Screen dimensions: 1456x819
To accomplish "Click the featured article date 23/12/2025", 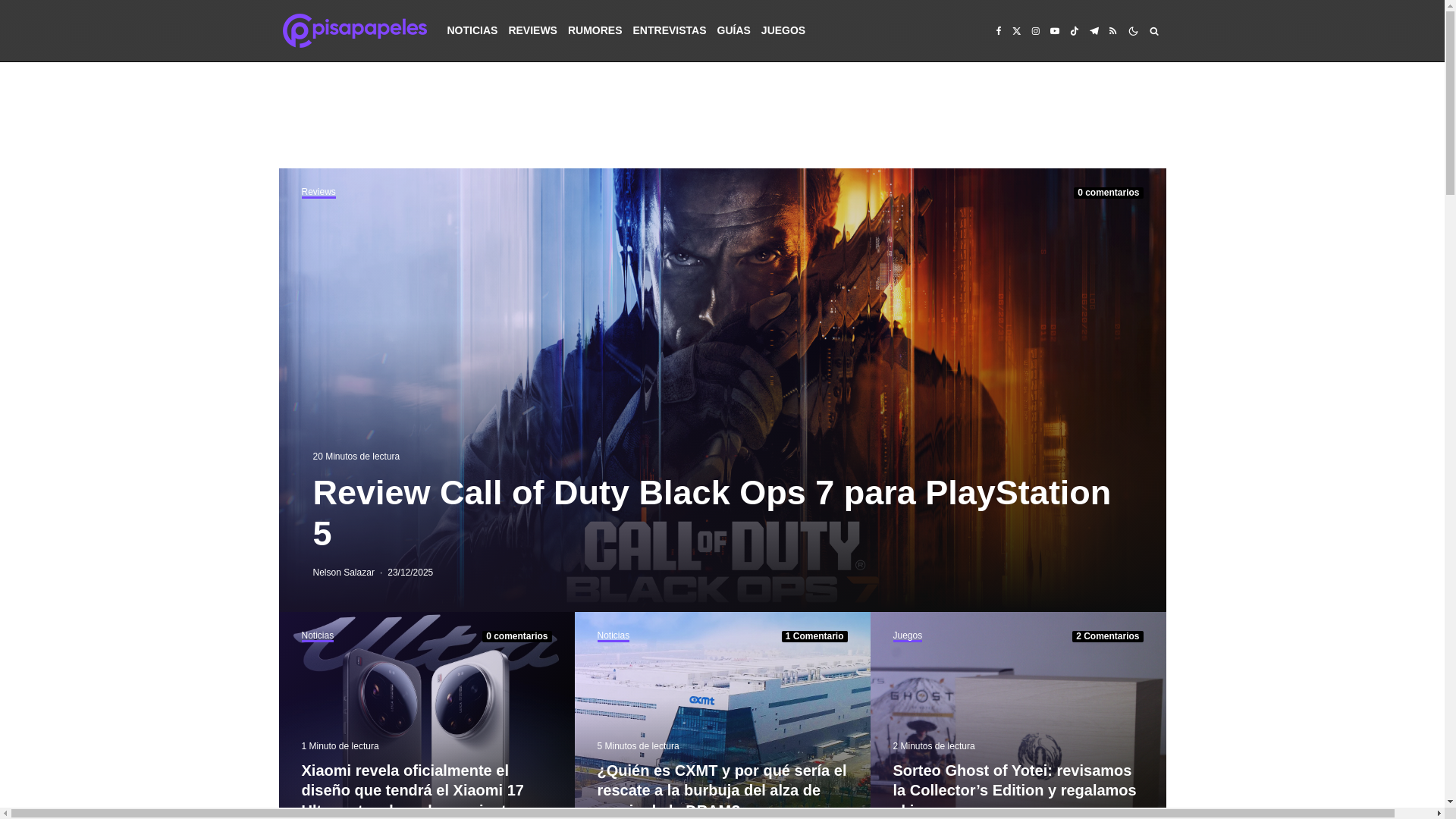I will click(410, 573).
